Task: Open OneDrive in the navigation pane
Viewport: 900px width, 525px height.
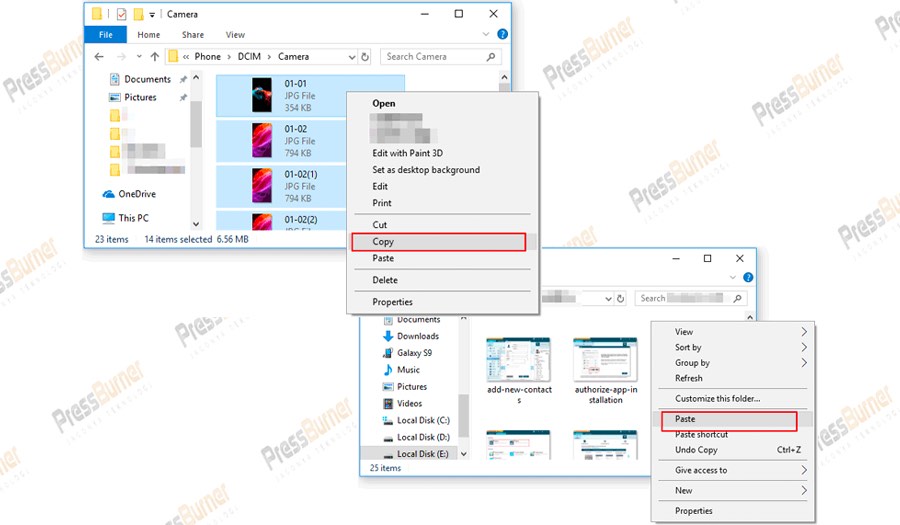Action: pyautogui.click(x=136, y=194)
